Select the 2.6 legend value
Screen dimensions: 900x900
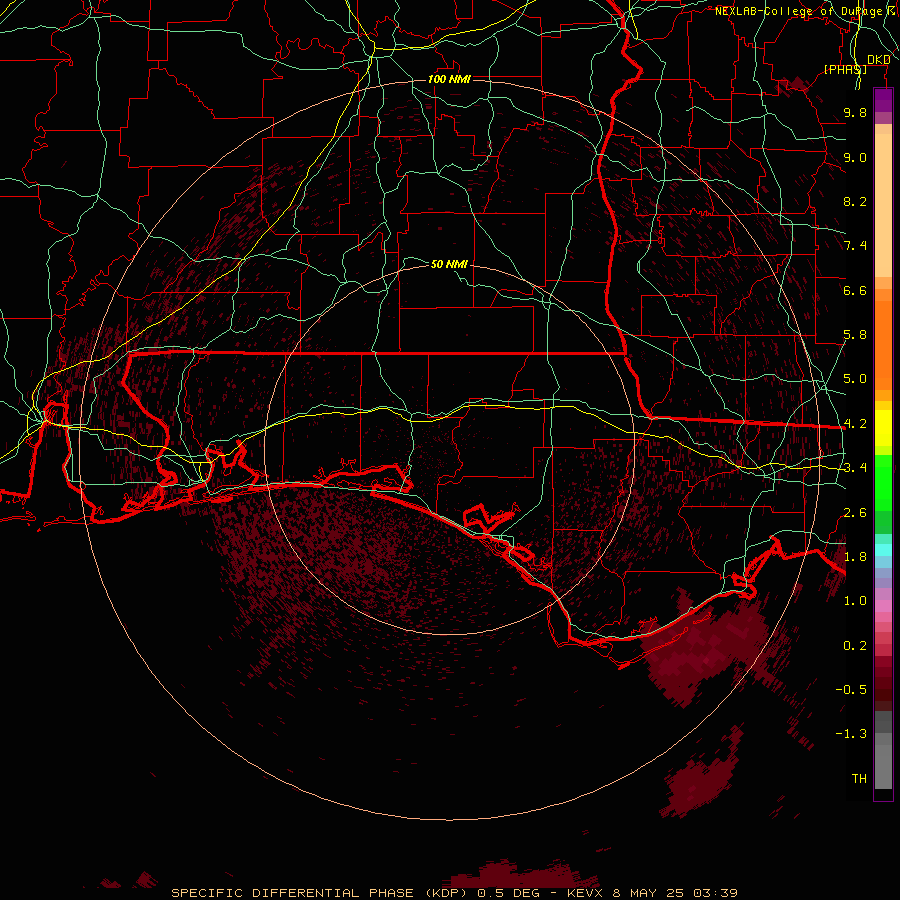855,513
